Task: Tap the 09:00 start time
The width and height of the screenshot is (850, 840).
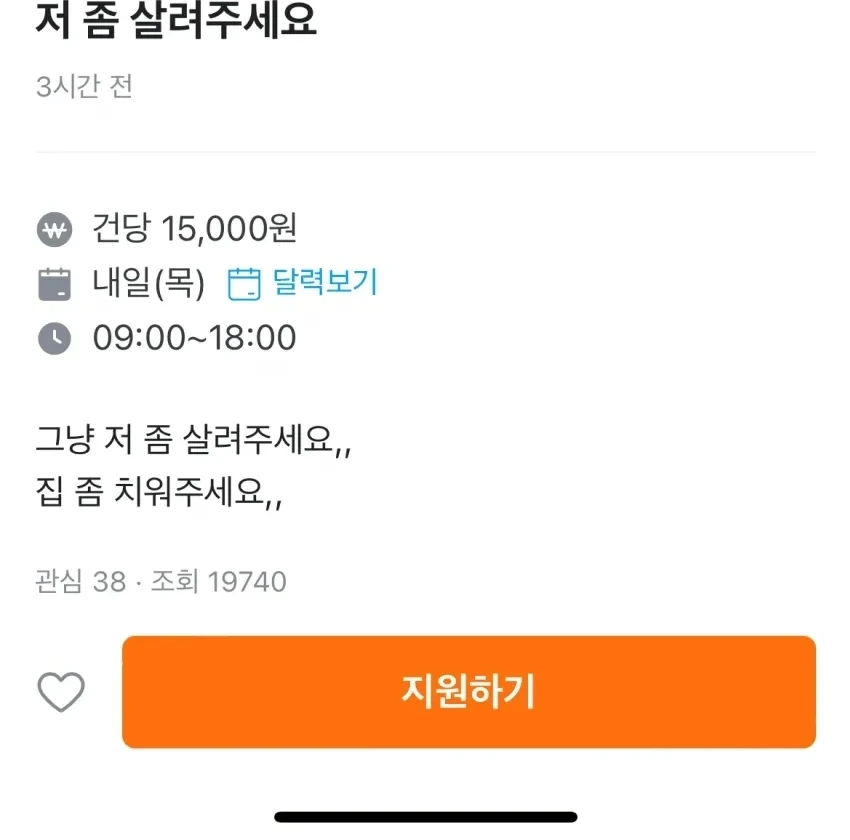Action: 138,338
